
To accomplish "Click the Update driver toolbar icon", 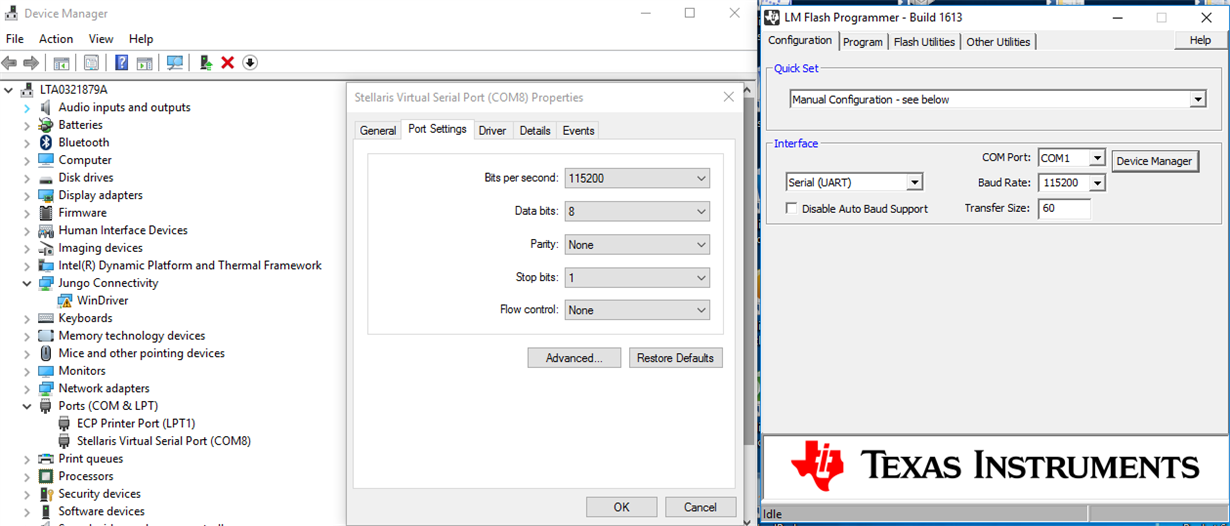I will coord(205,62).
